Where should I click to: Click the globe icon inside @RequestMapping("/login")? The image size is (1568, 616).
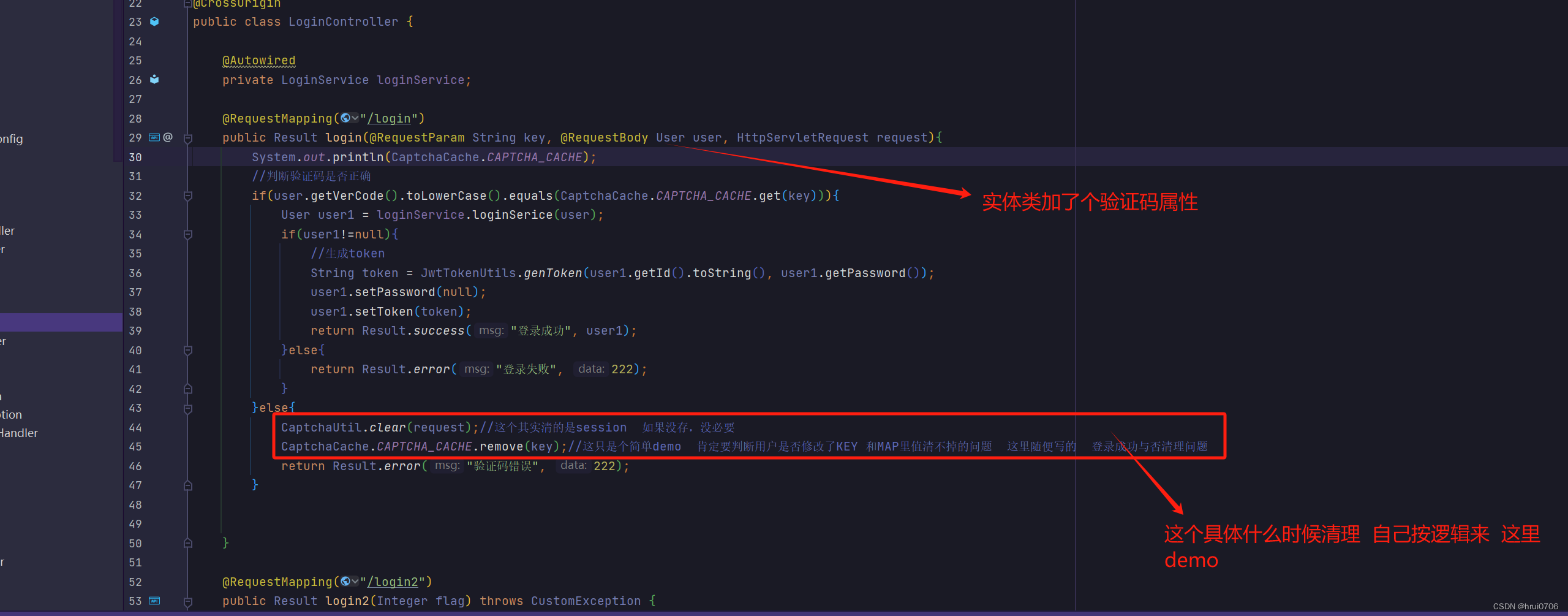347,118
